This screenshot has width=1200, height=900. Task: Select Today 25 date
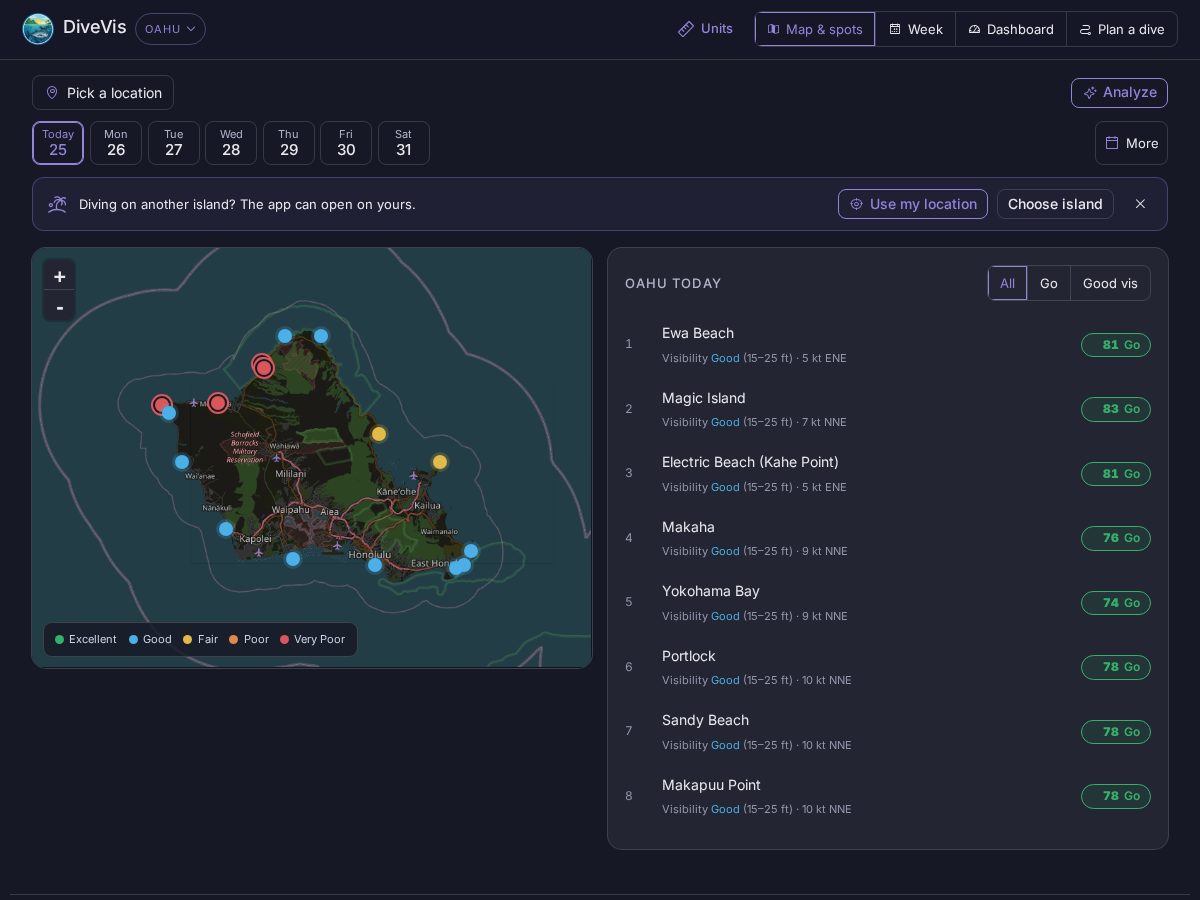pyautogui.click(x=58, y=143)
